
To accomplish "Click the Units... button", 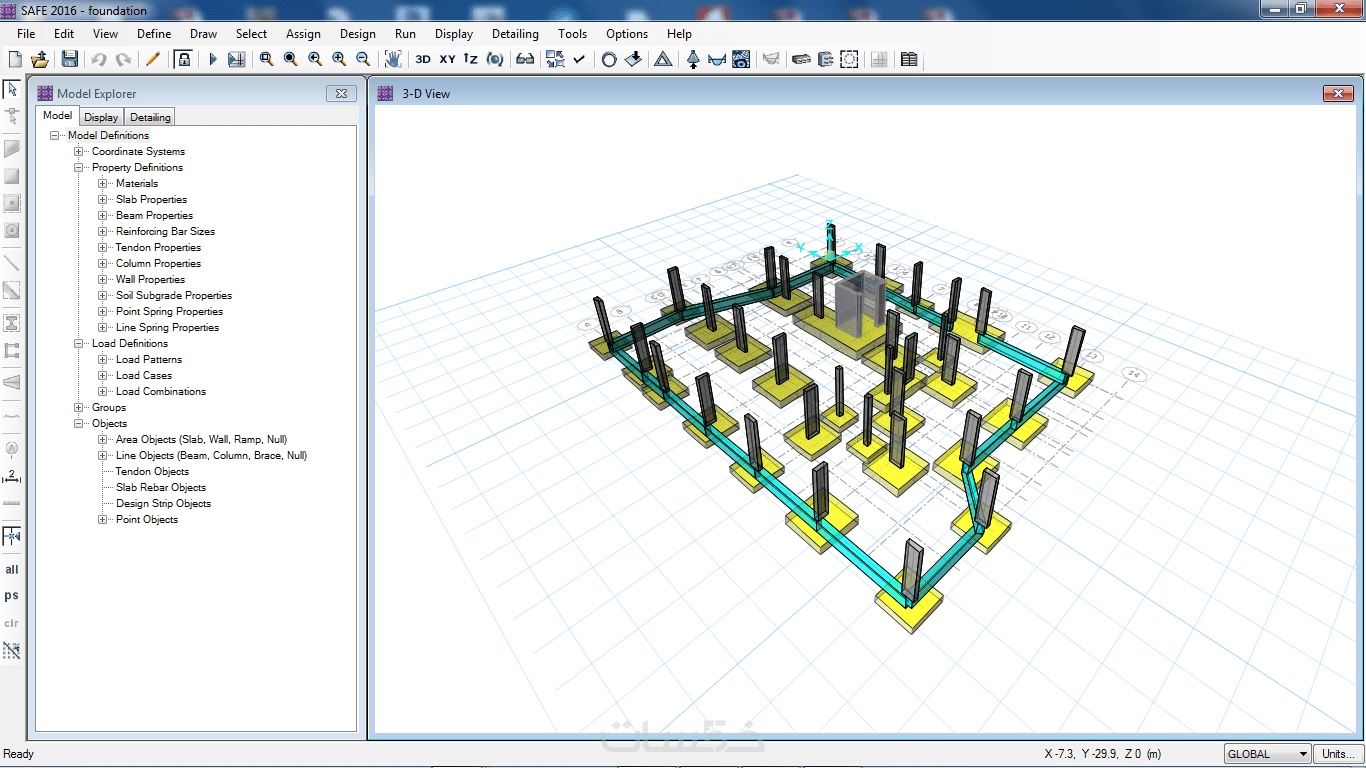I will 1340,754.
